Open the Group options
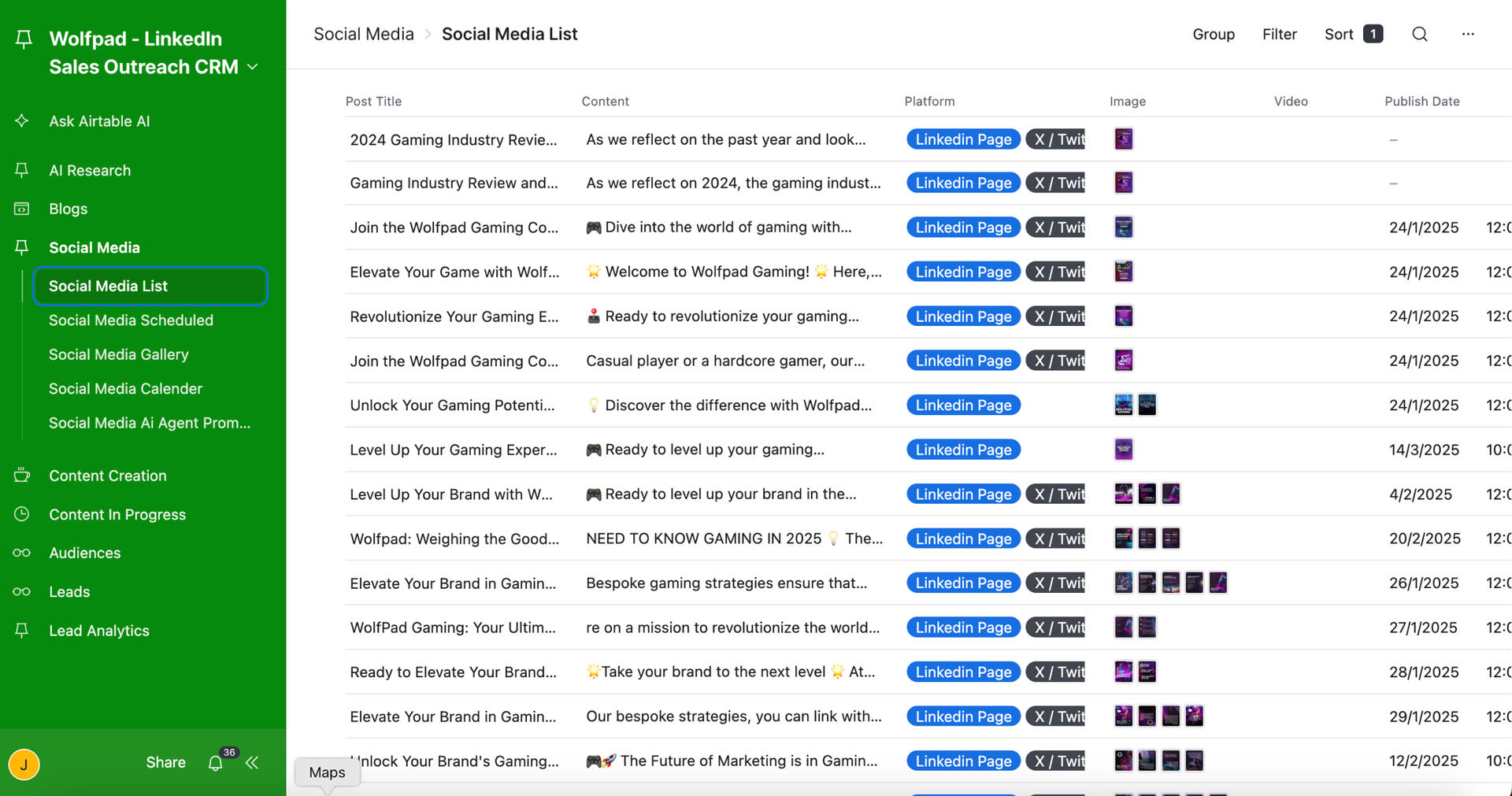The image size is (1512, 796). [x=1213, y=34]
